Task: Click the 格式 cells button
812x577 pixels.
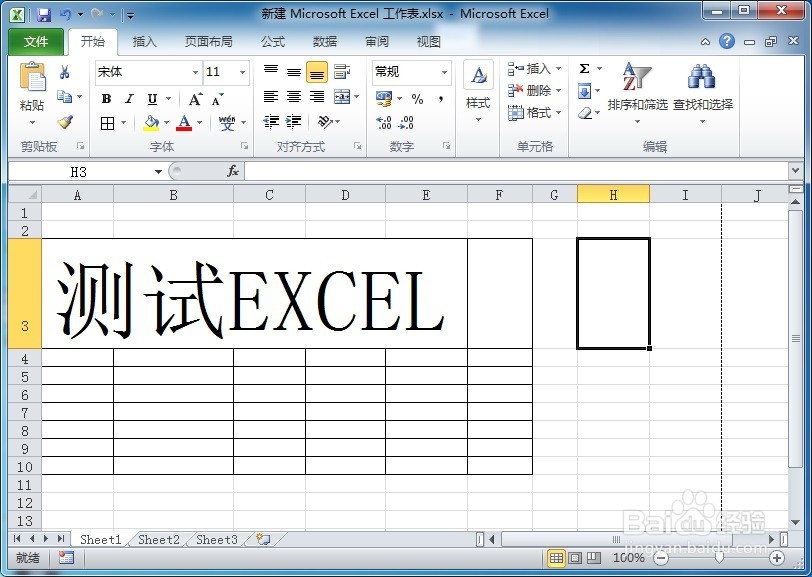Action: [534, 112]
